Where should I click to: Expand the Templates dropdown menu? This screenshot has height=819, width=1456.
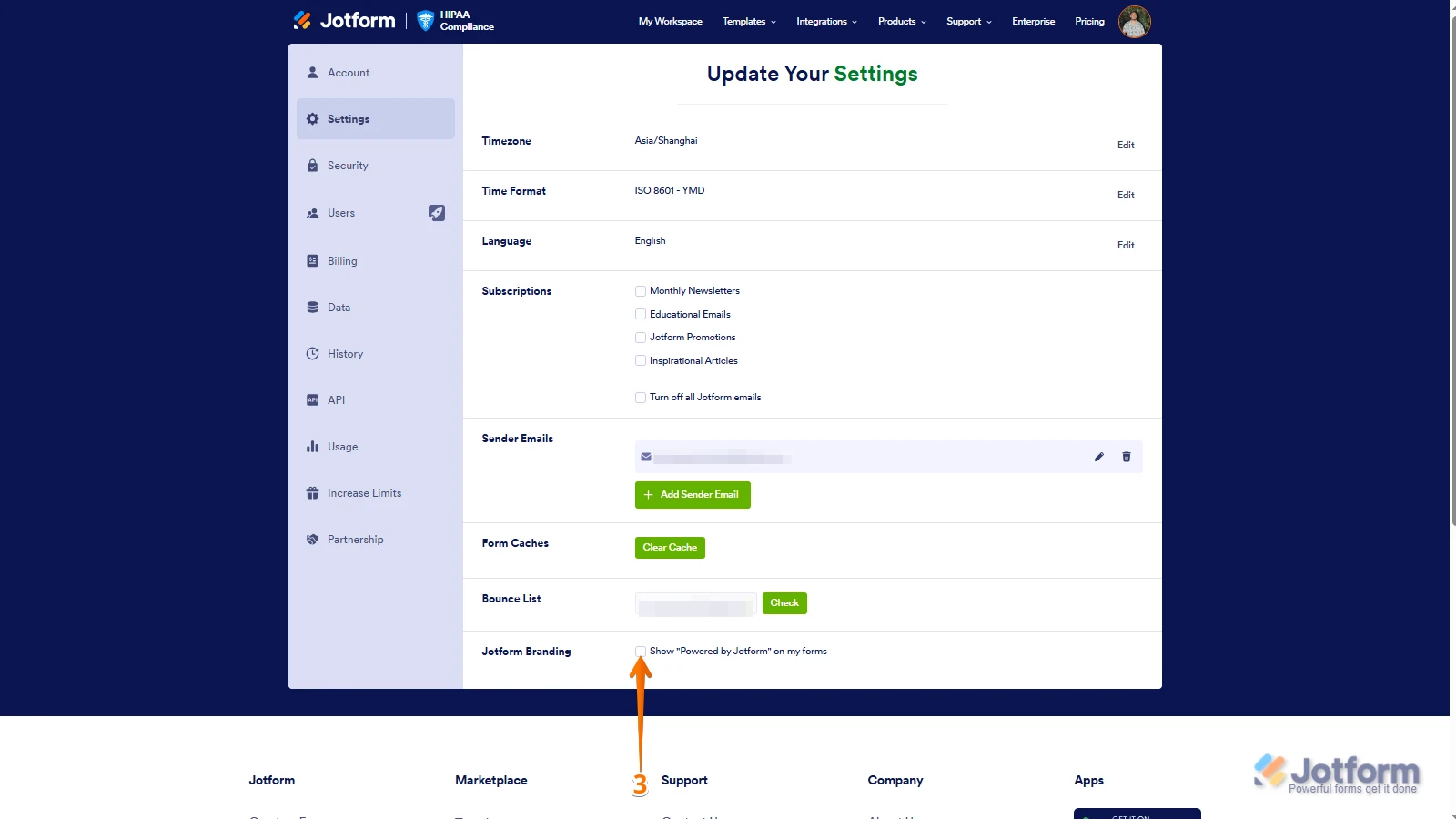tap(749, 22)
